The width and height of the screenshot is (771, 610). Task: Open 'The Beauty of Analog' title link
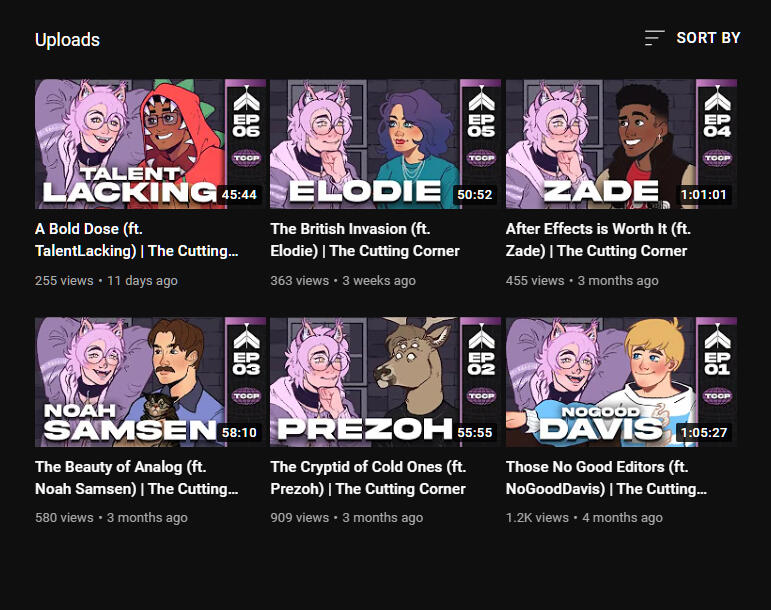click(x=137, y=478)
